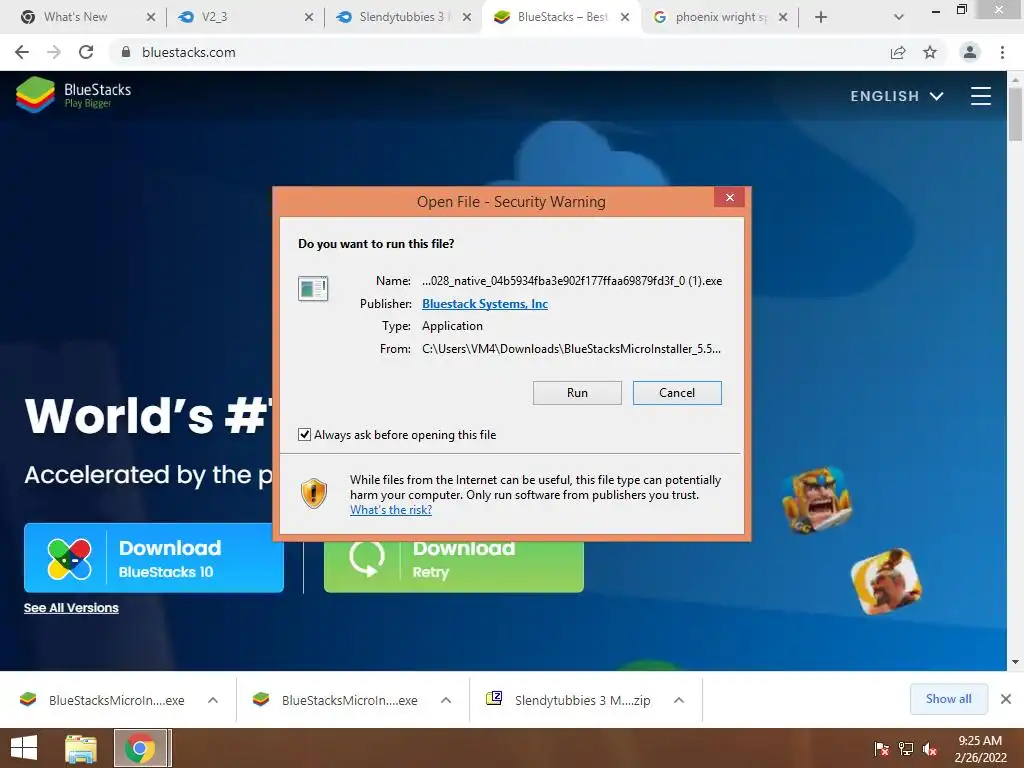Expand options for first BlueStacksMicroIn....exe download
This screenshot has width=1024, height=768.
(213, 700)
